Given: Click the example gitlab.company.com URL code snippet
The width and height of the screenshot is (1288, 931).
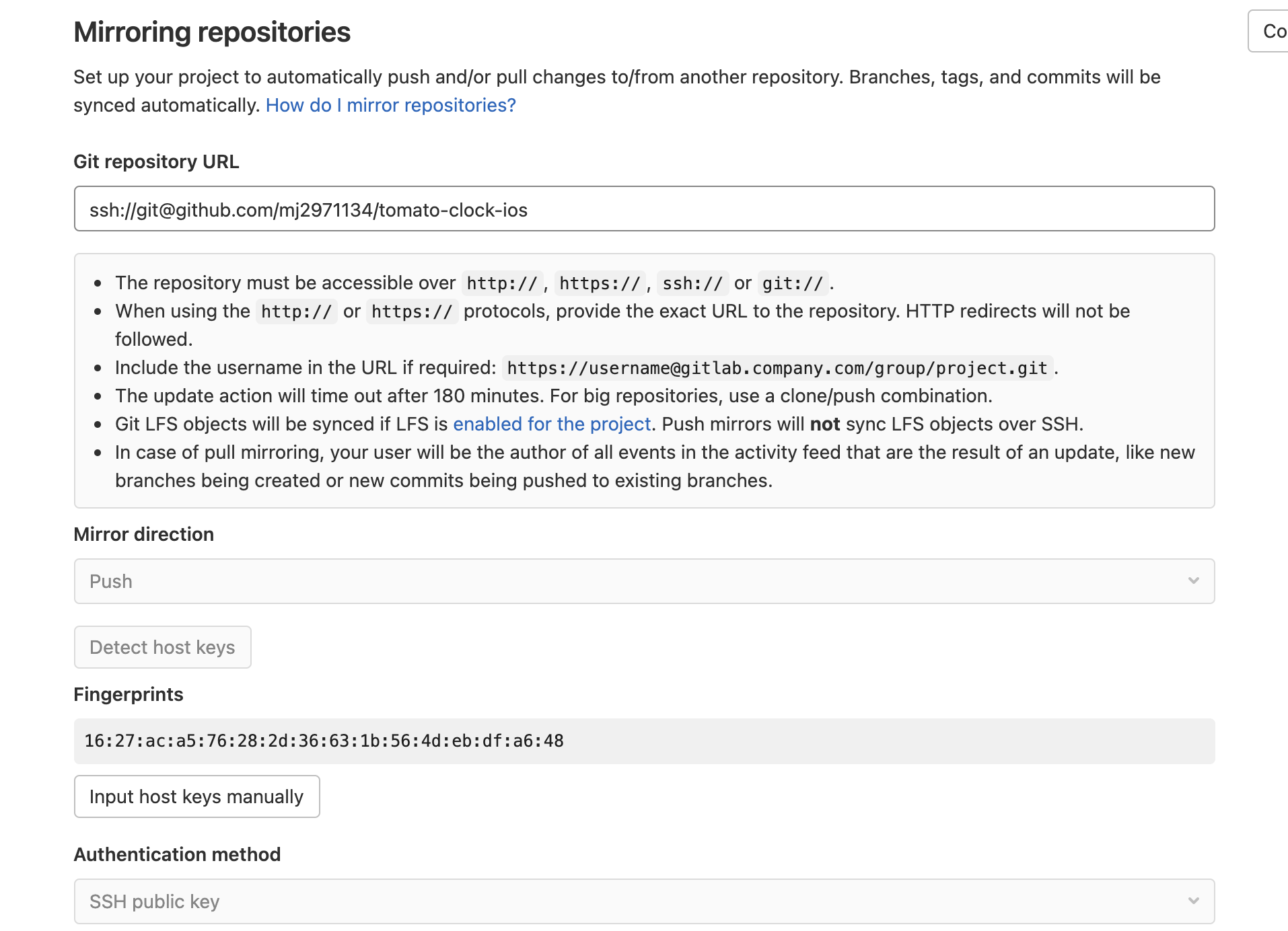Looking at the screenshot, I should tap(777, 368).
